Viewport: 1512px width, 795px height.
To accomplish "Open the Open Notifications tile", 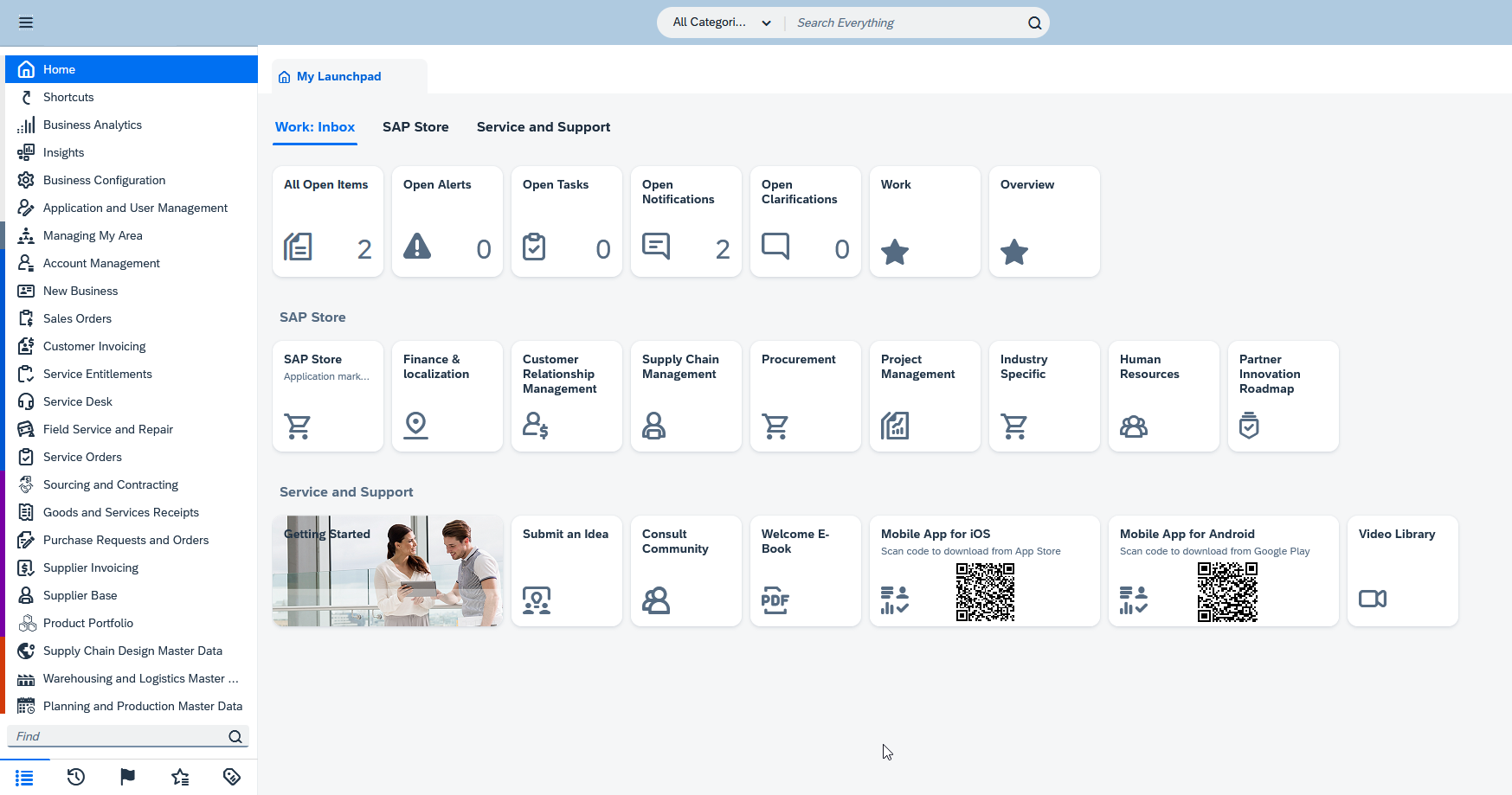I will pyautogui.click(x=686, y=221).
